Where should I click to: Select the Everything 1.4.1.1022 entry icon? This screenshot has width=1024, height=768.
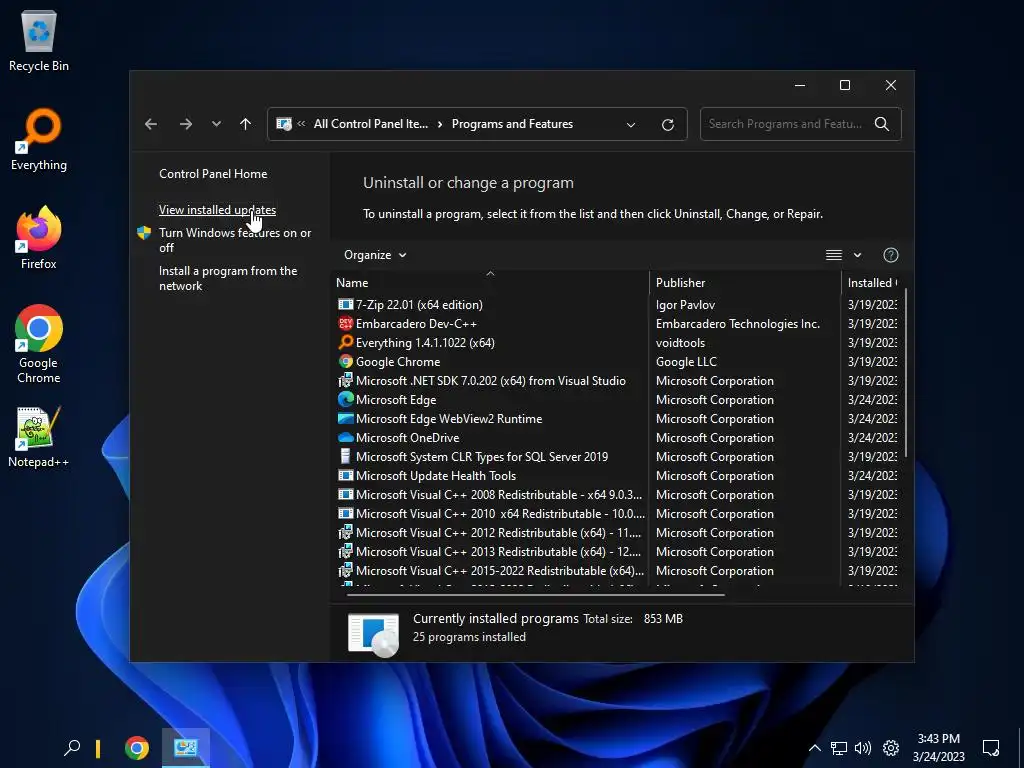click(x=345, y=342)
